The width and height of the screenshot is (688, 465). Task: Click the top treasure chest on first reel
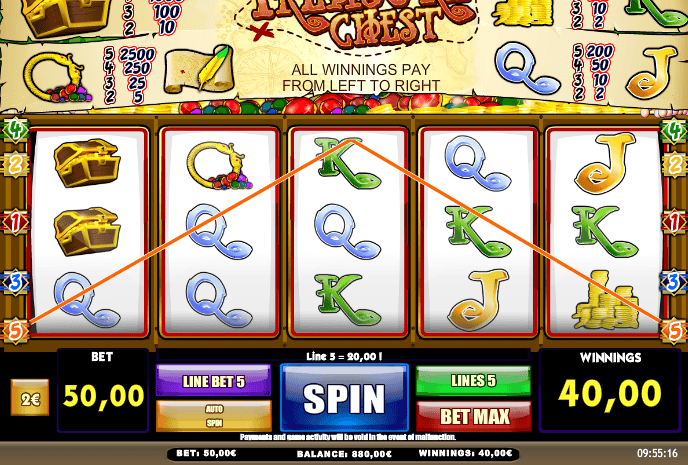click(87, 163)
